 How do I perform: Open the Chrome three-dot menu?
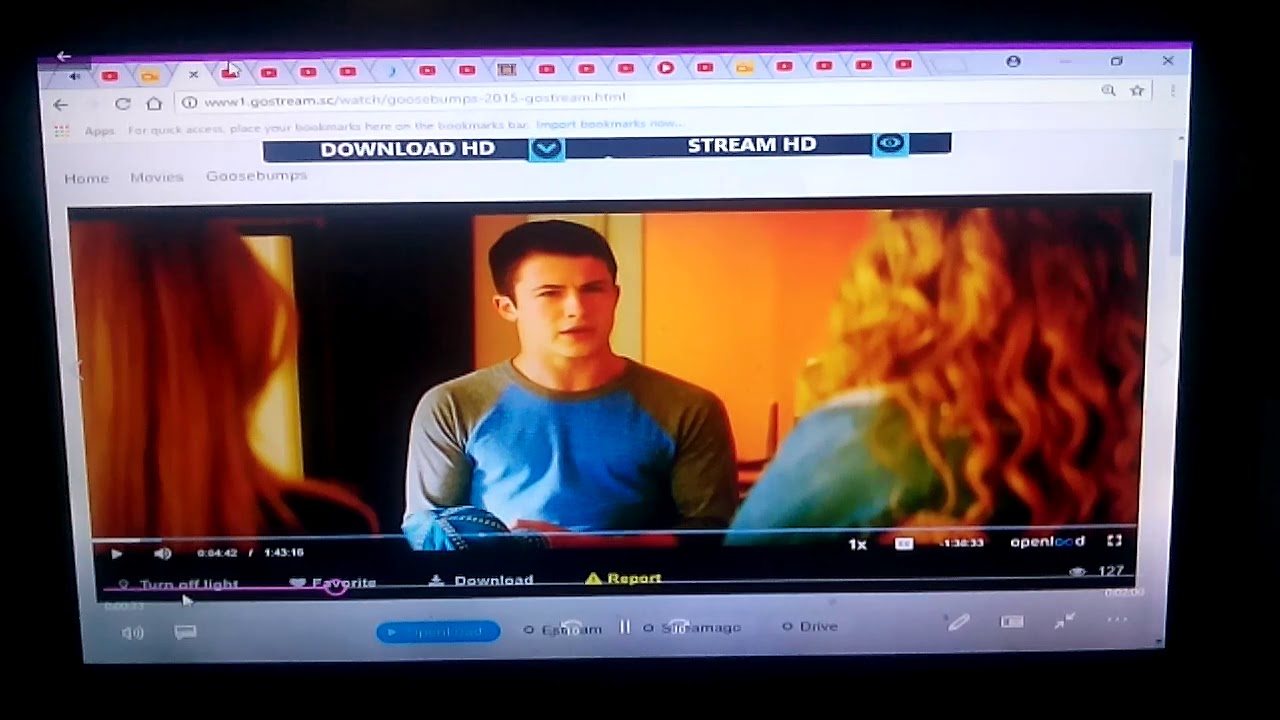(1172, 90)
